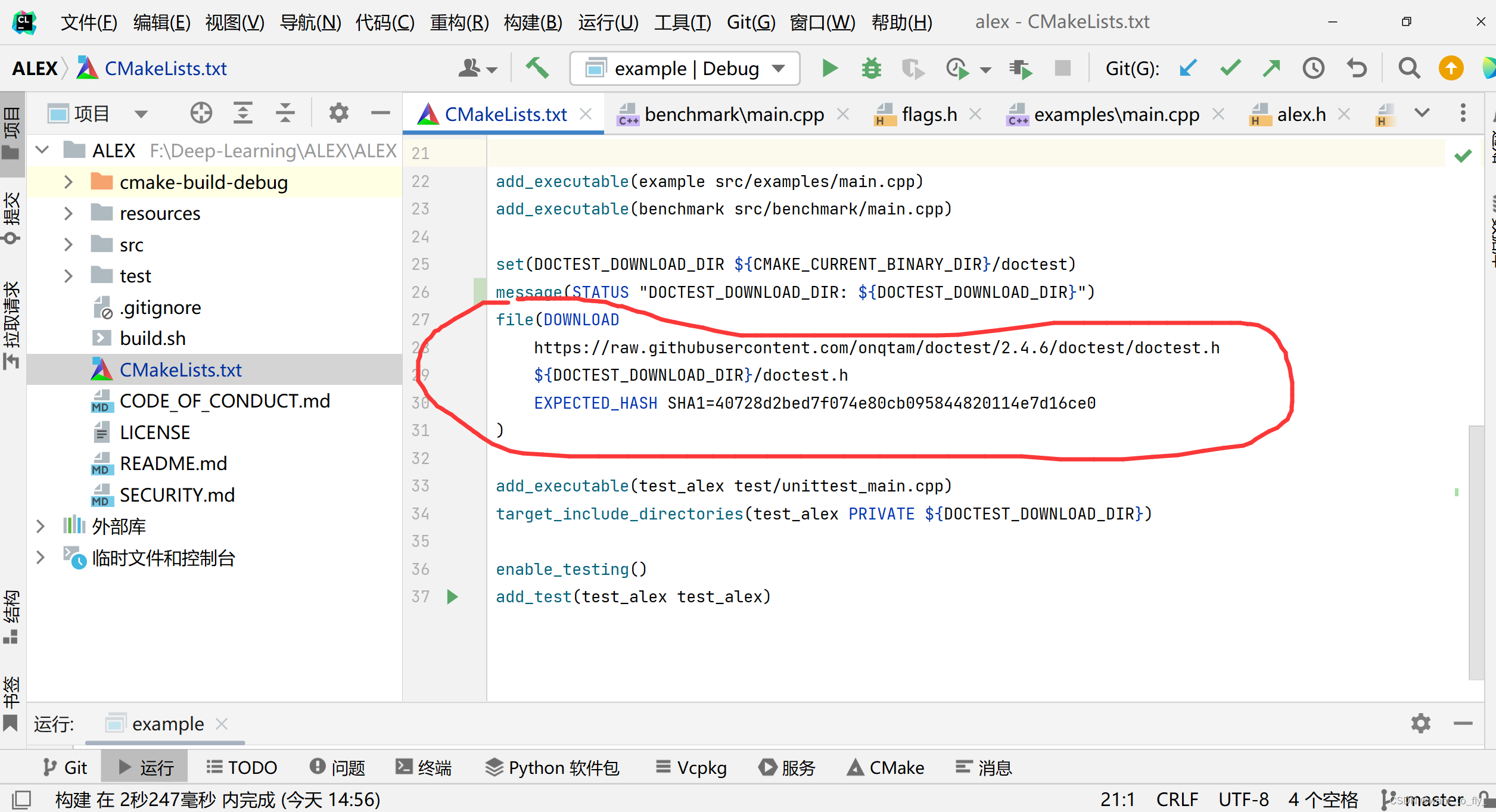Viewport: 1496px width, 812px height.
Task: Open the Git(G) menu
Action: coord(750,22)
